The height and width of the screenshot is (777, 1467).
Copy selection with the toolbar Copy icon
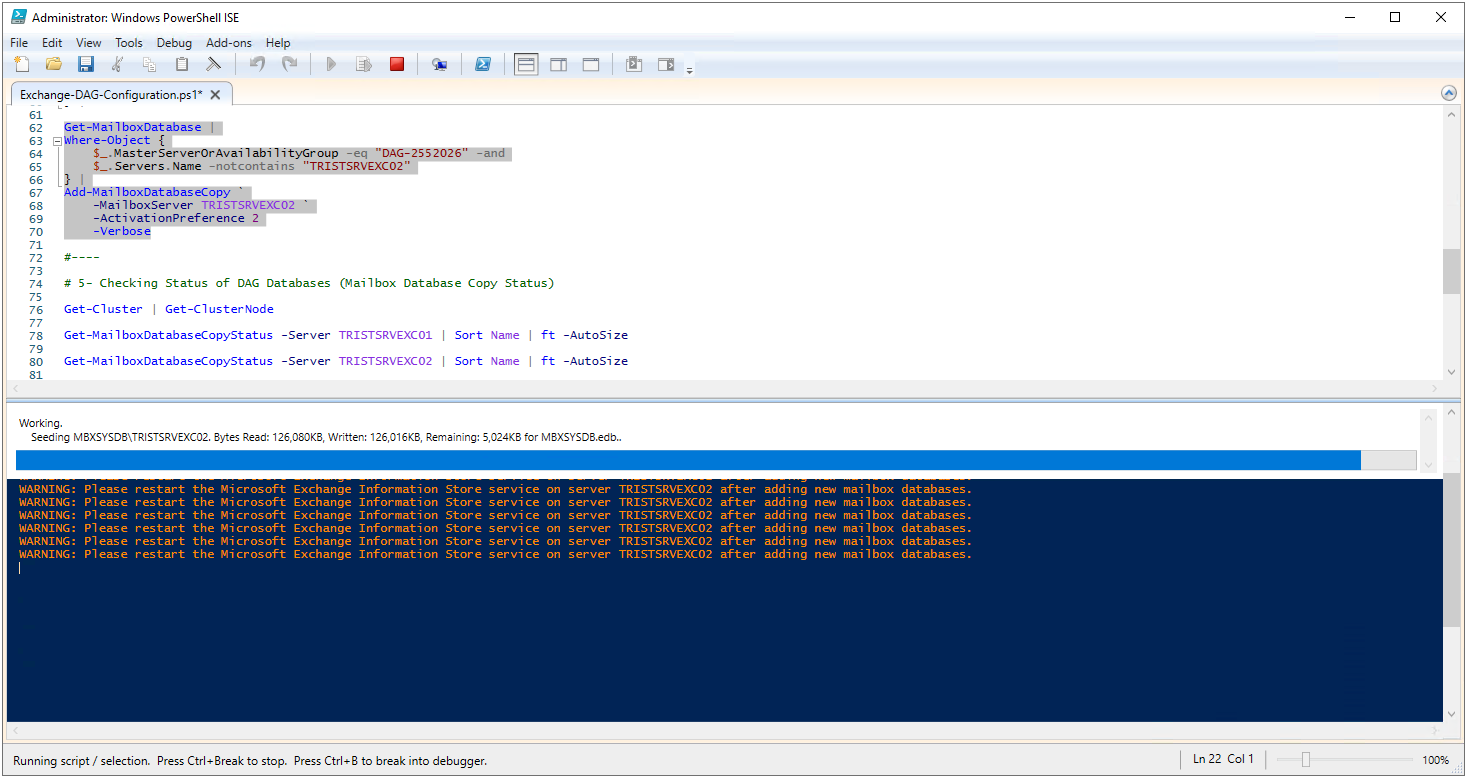[150, 64]
